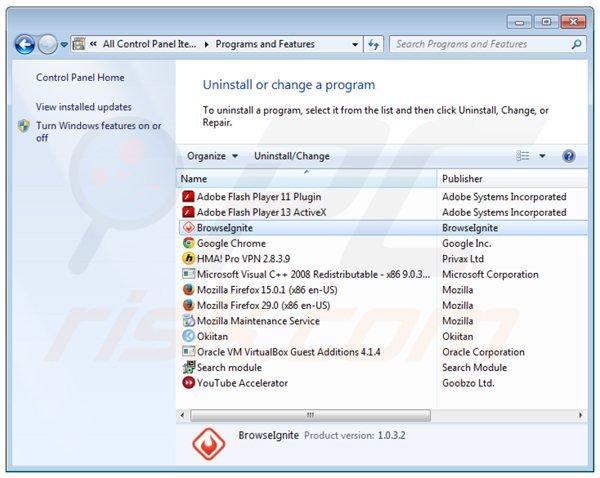Select the BrowseIgnite program name

(x=225, y=228)
